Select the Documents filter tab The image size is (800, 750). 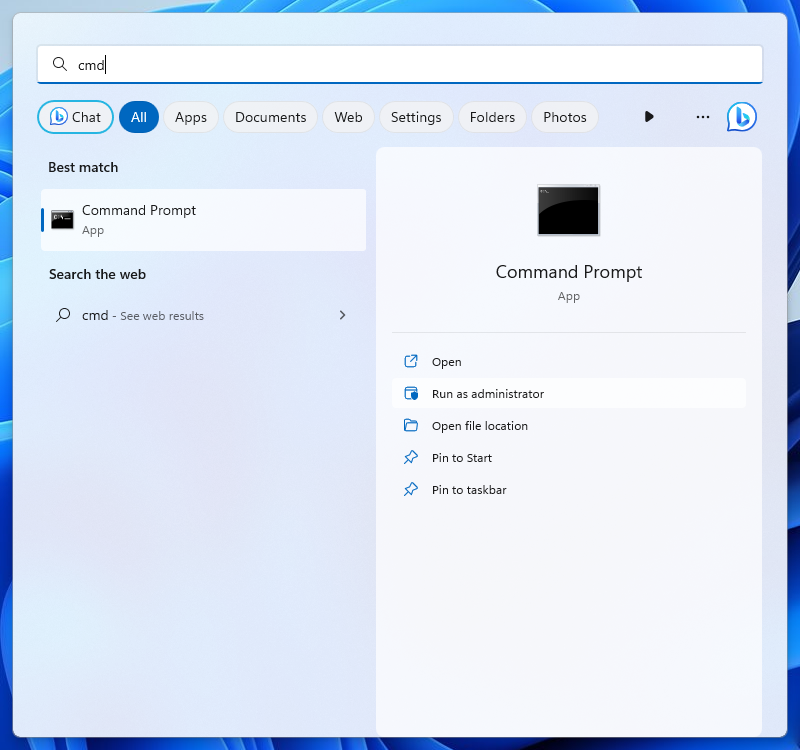(270, 117)
